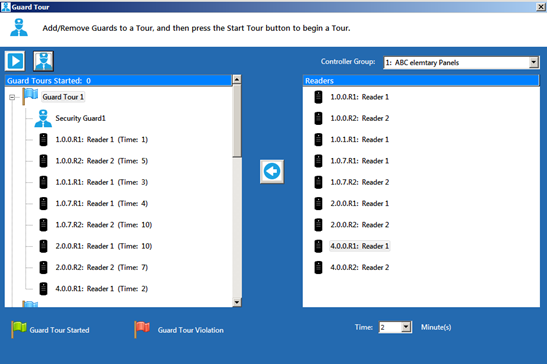Click Readers list icon for 1.0.1.R1

pos(318,140)
